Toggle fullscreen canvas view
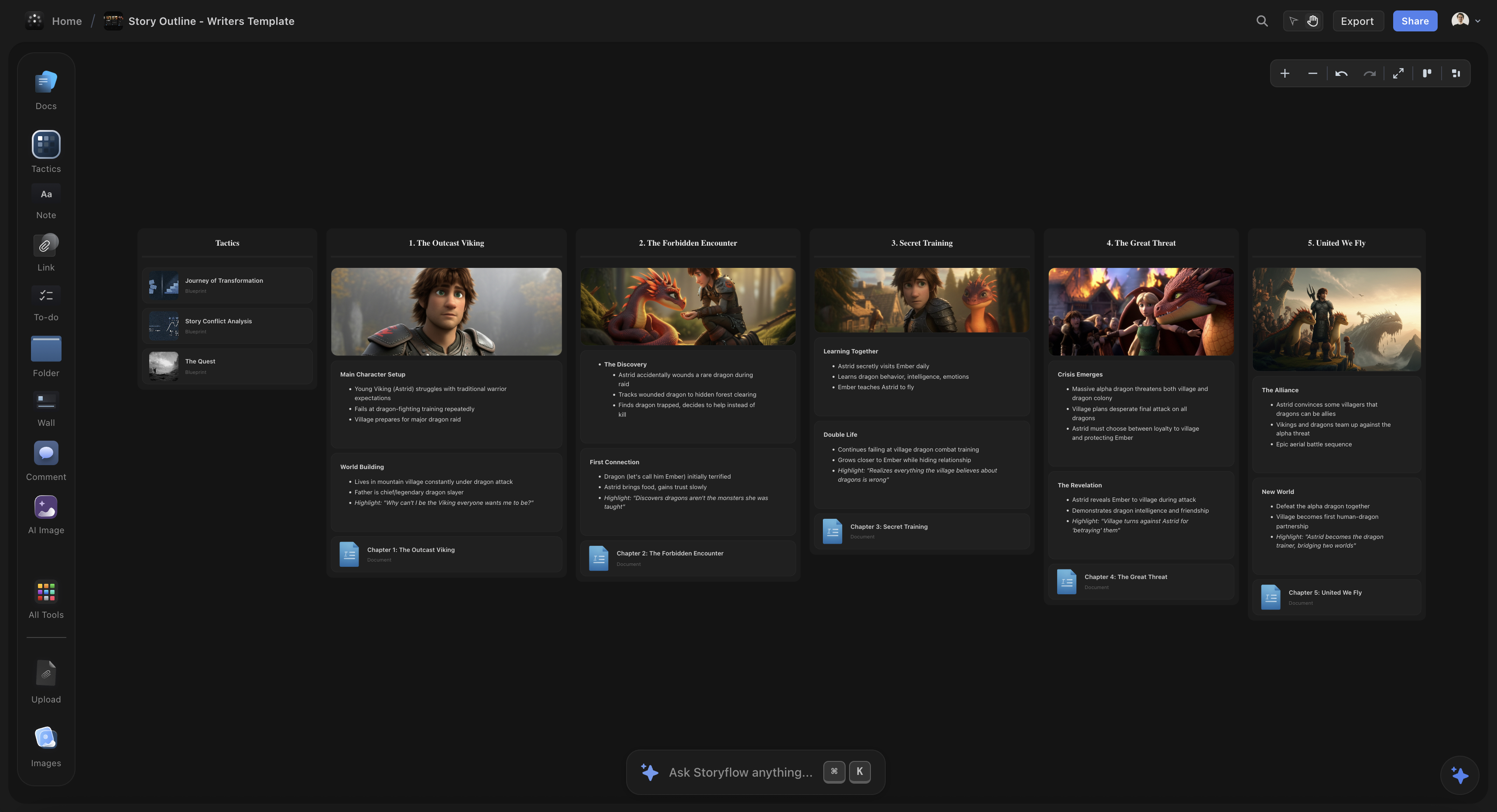 pyautogui.click(x=1398, y=73)
